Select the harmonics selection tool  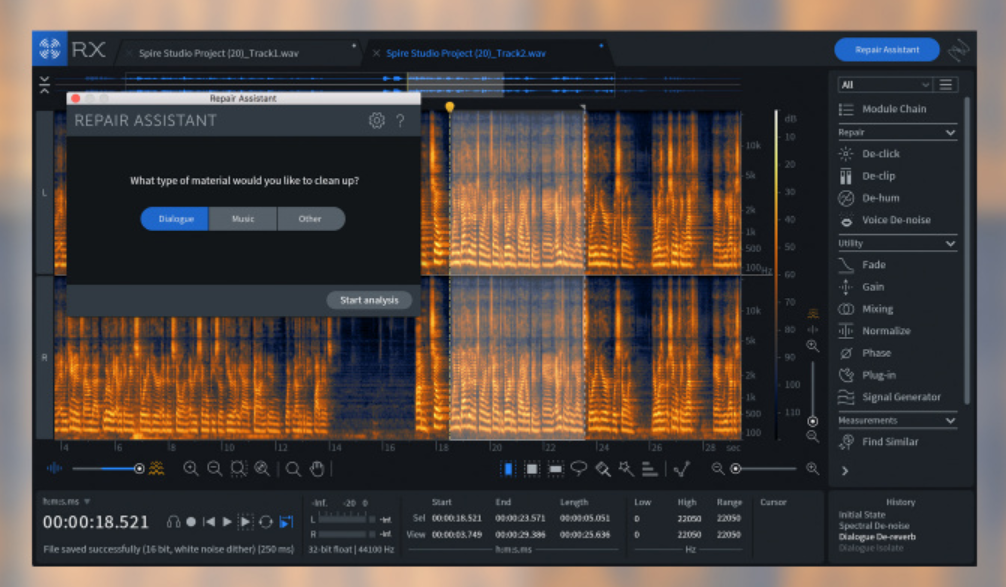point(649,469)
